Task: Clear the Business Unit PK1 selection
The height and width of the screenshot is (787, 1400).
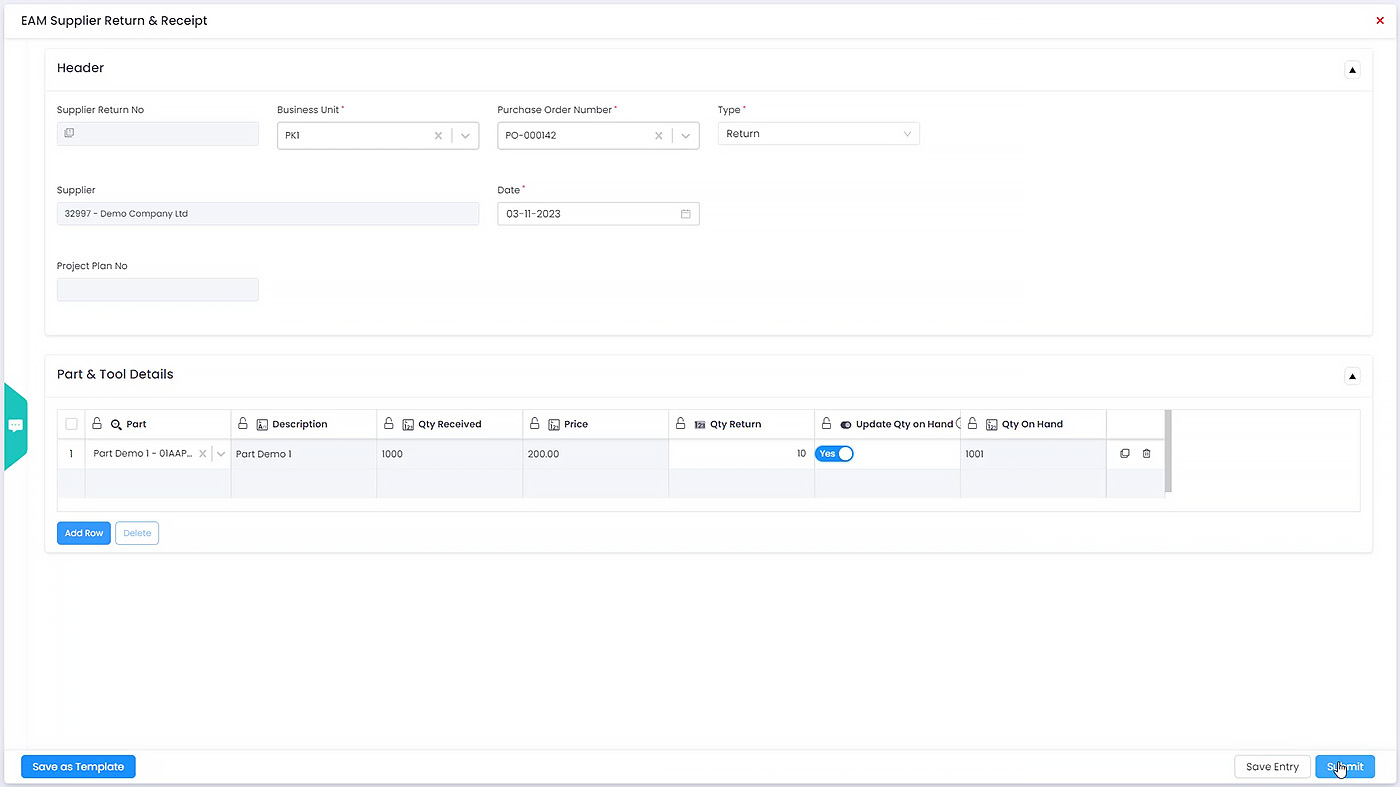Action: 438,135
